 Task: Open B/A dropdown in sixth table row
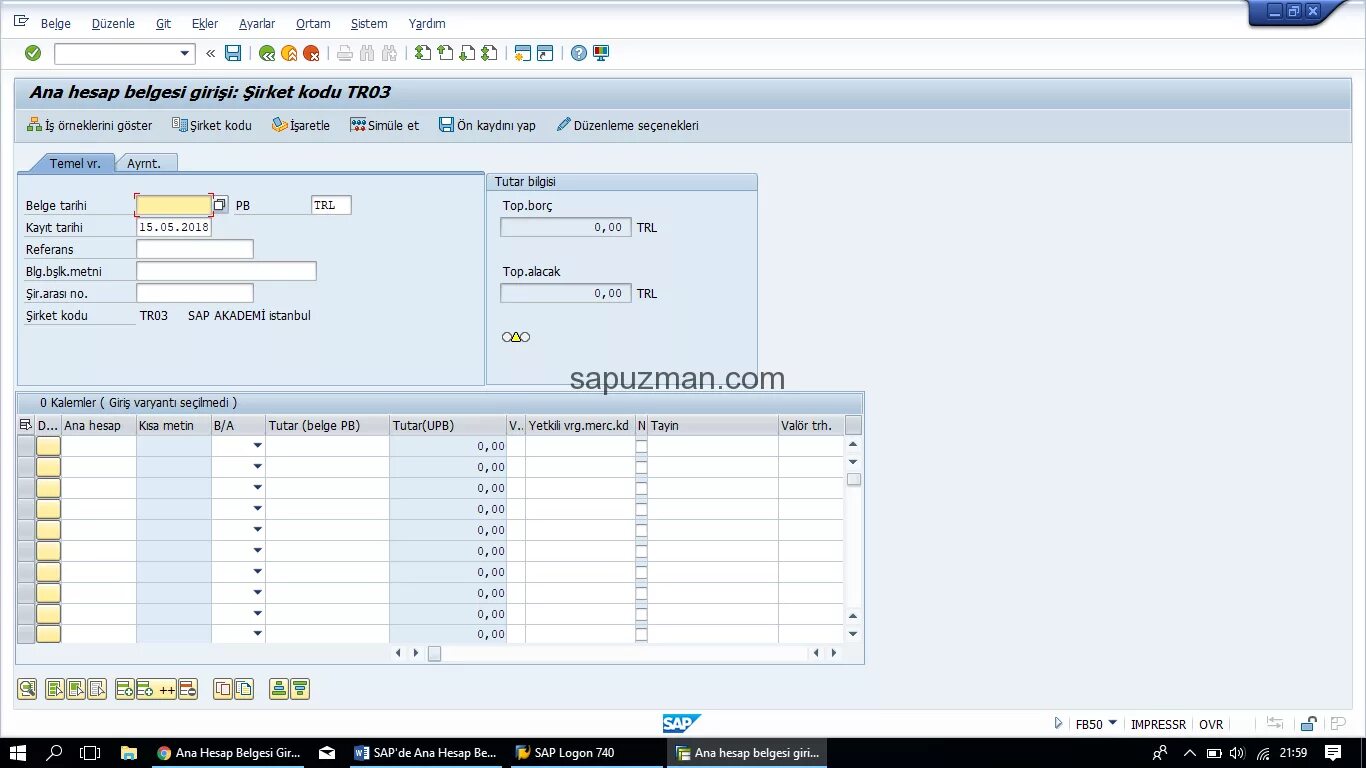[257, 551]
